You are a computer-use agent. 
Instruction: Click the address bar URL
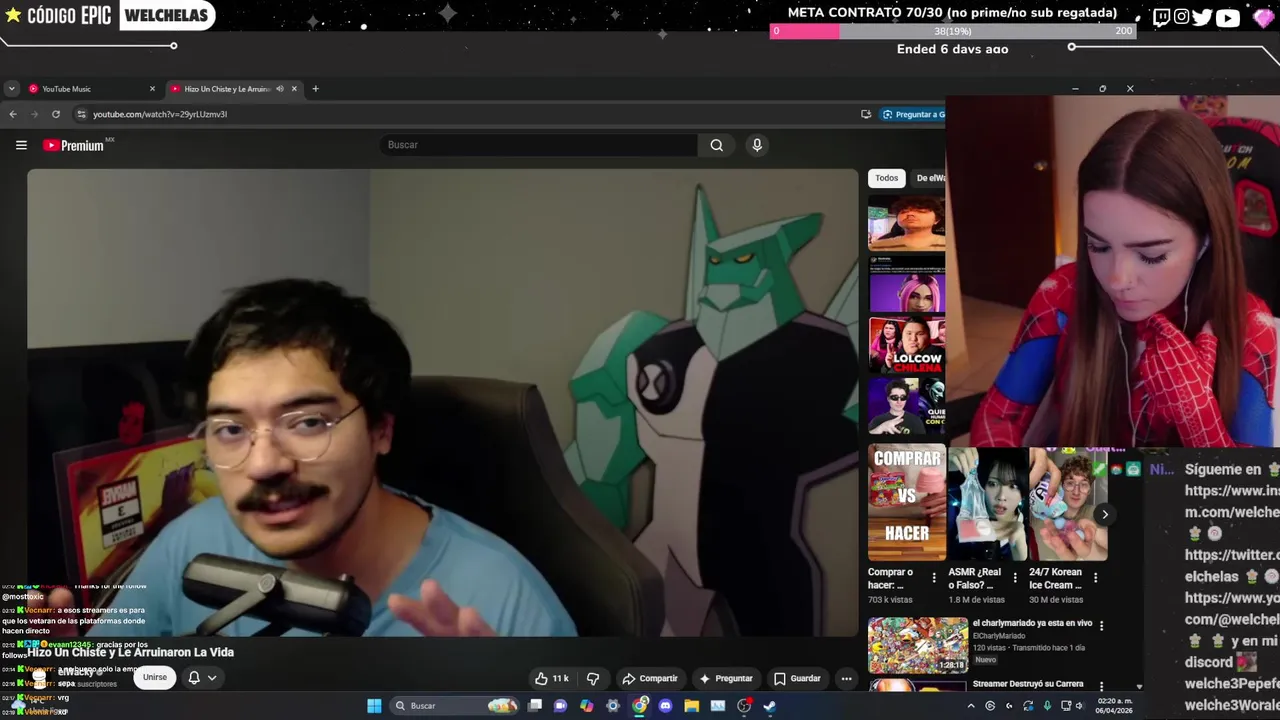point(160,114)
